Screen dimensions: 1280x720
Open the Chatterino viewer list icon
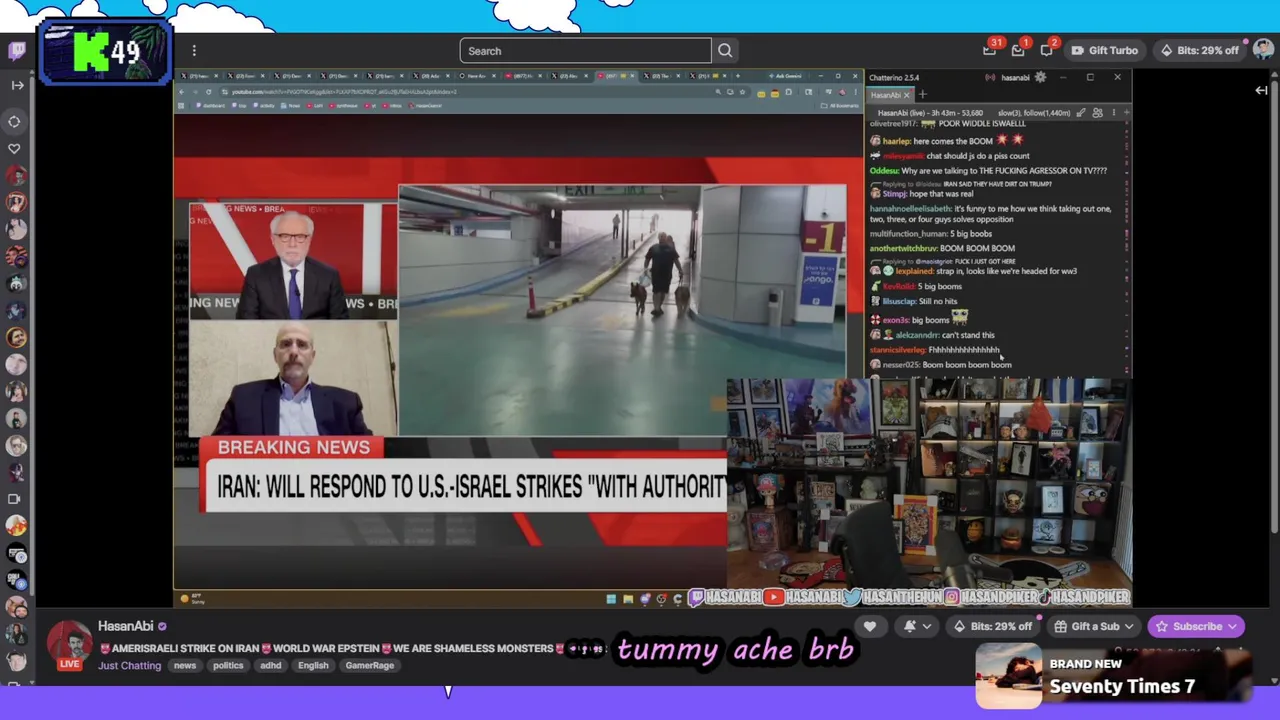pos(1097,113)
